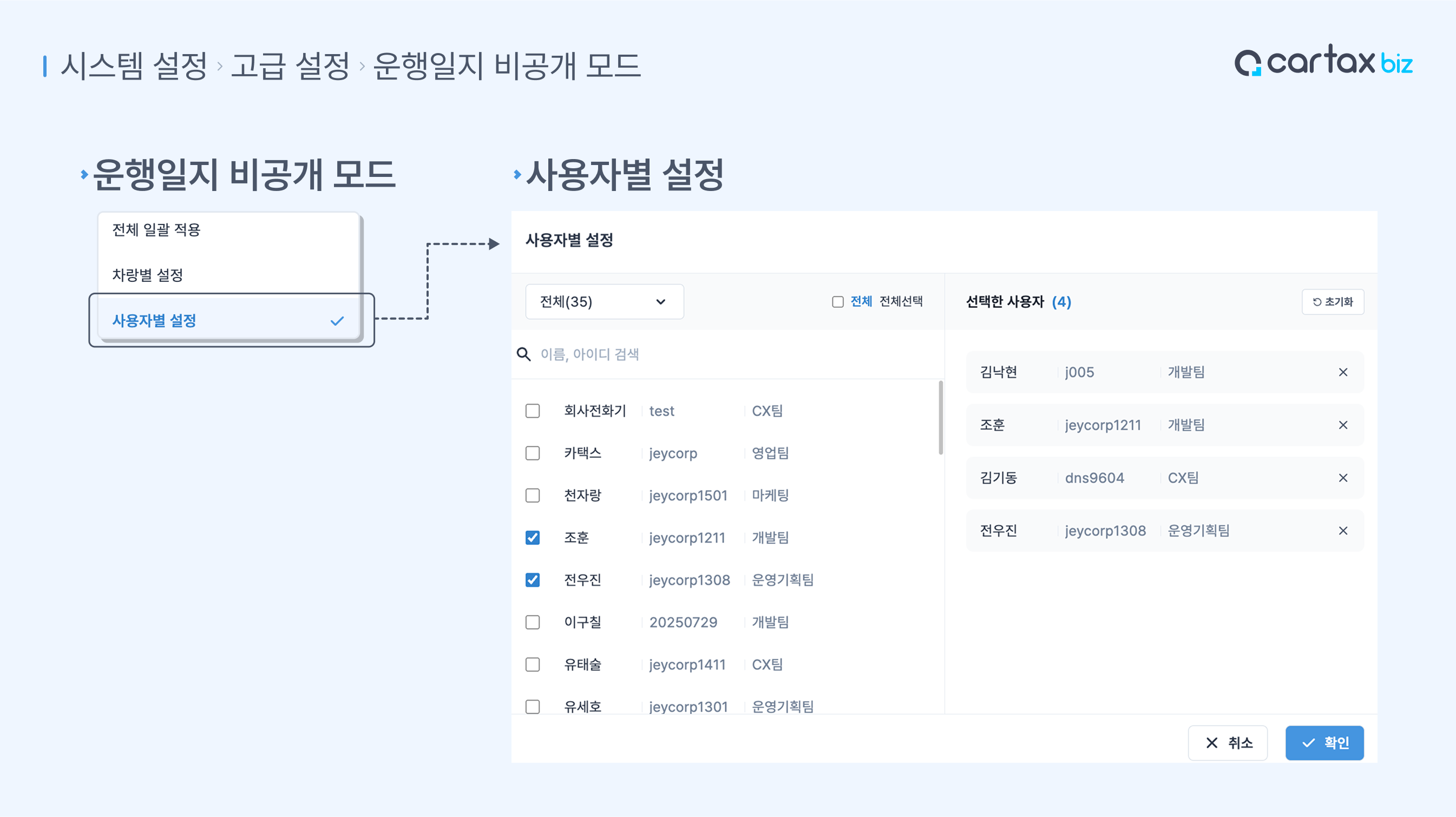Remove 조훈 from selected users list
Image resolution: width=1456 pixels, height=817 pixels.
point(1342,425)
